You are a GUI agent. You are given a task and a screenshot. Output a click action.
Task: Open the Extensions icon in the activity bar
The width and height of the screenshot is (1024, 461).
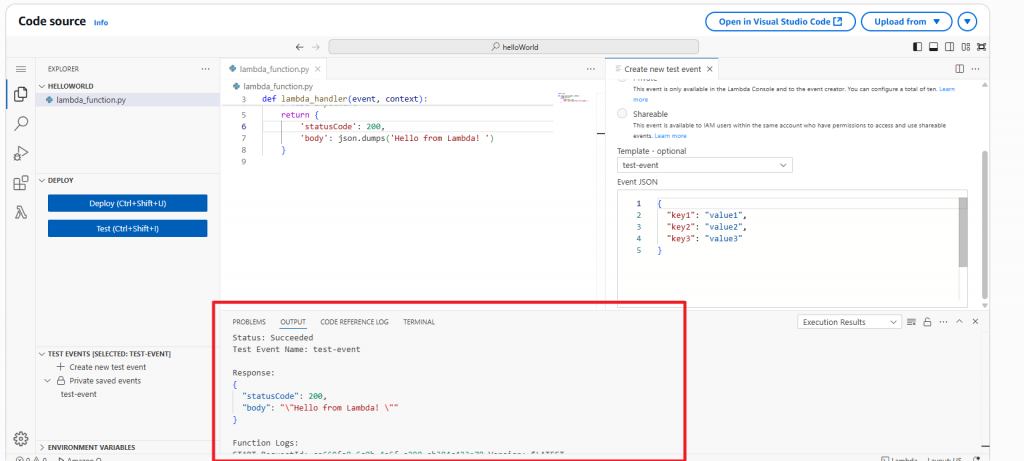pos(20,183)
